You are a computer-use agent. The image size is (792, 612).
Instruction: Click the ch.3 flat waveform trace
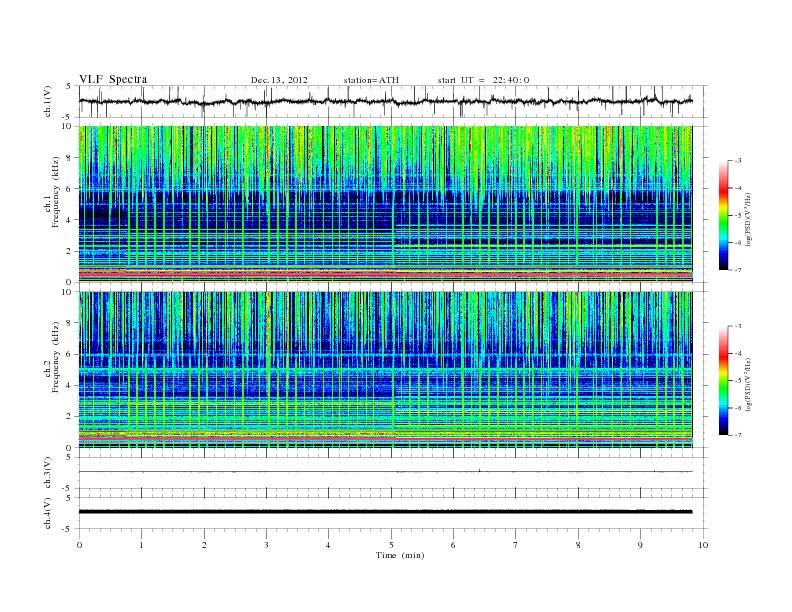[x=385, y=472]
